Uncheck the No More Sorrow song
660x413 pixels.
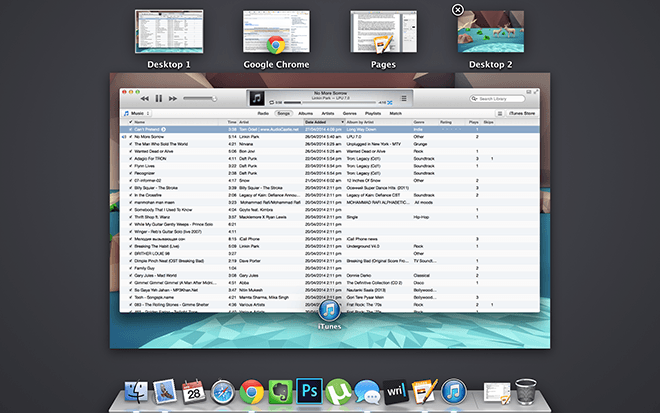tap(130, 137)
